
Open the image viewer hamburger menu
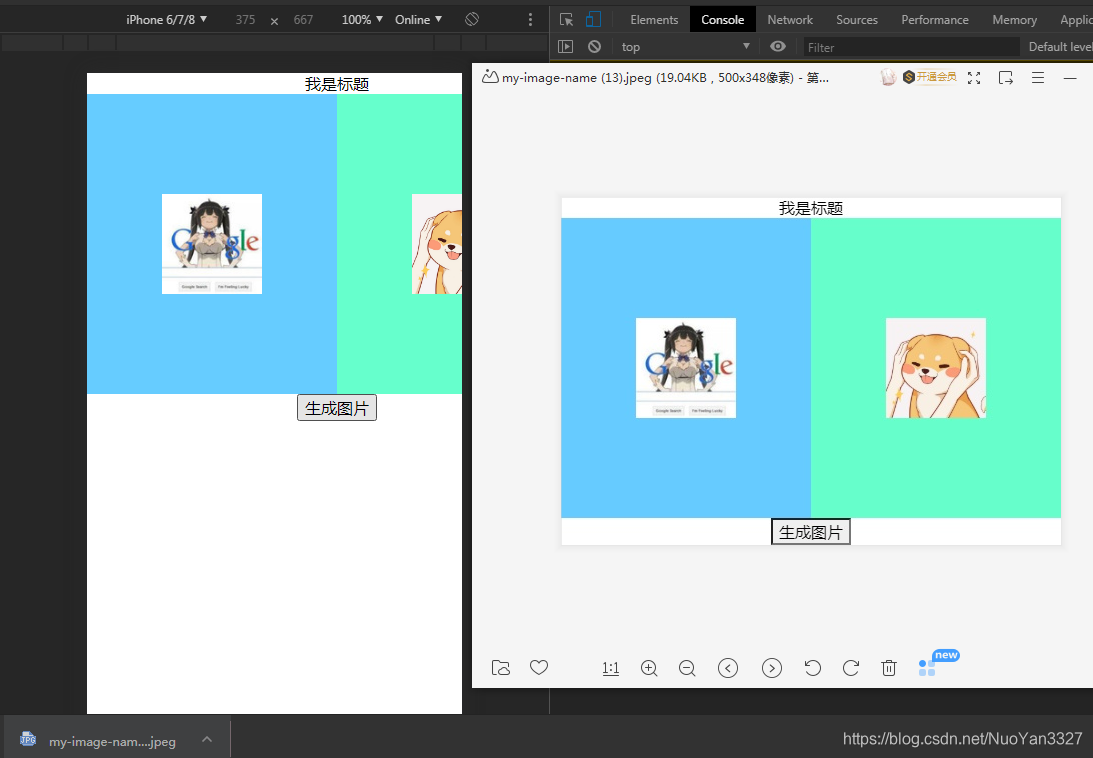pos(1038,78)
